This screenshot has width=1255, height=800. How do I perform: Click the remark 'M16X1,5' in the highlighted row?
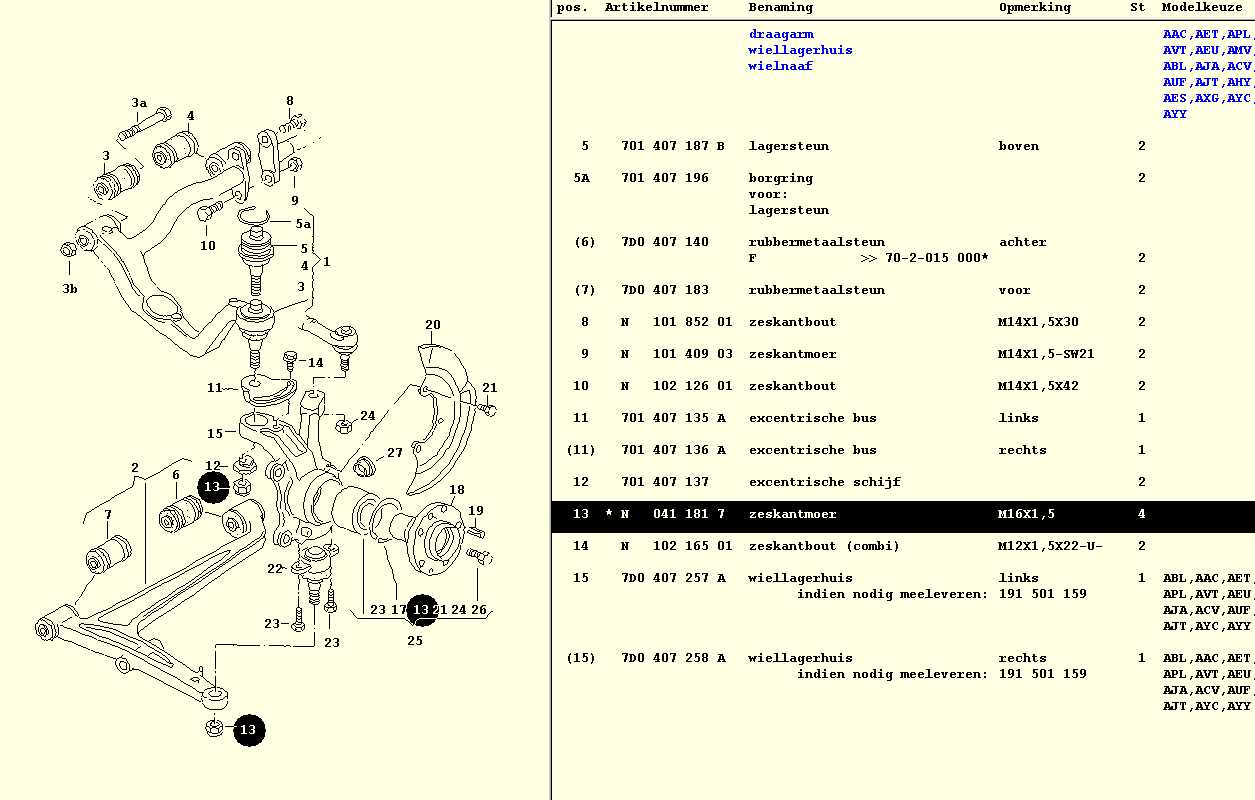pyautogui.click(x=1027, y=514)
